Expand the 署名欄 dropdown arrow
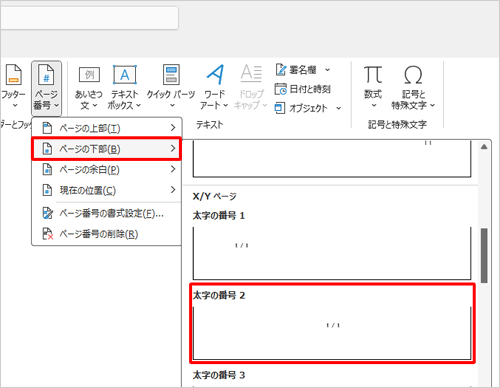 tap(327, 70)
